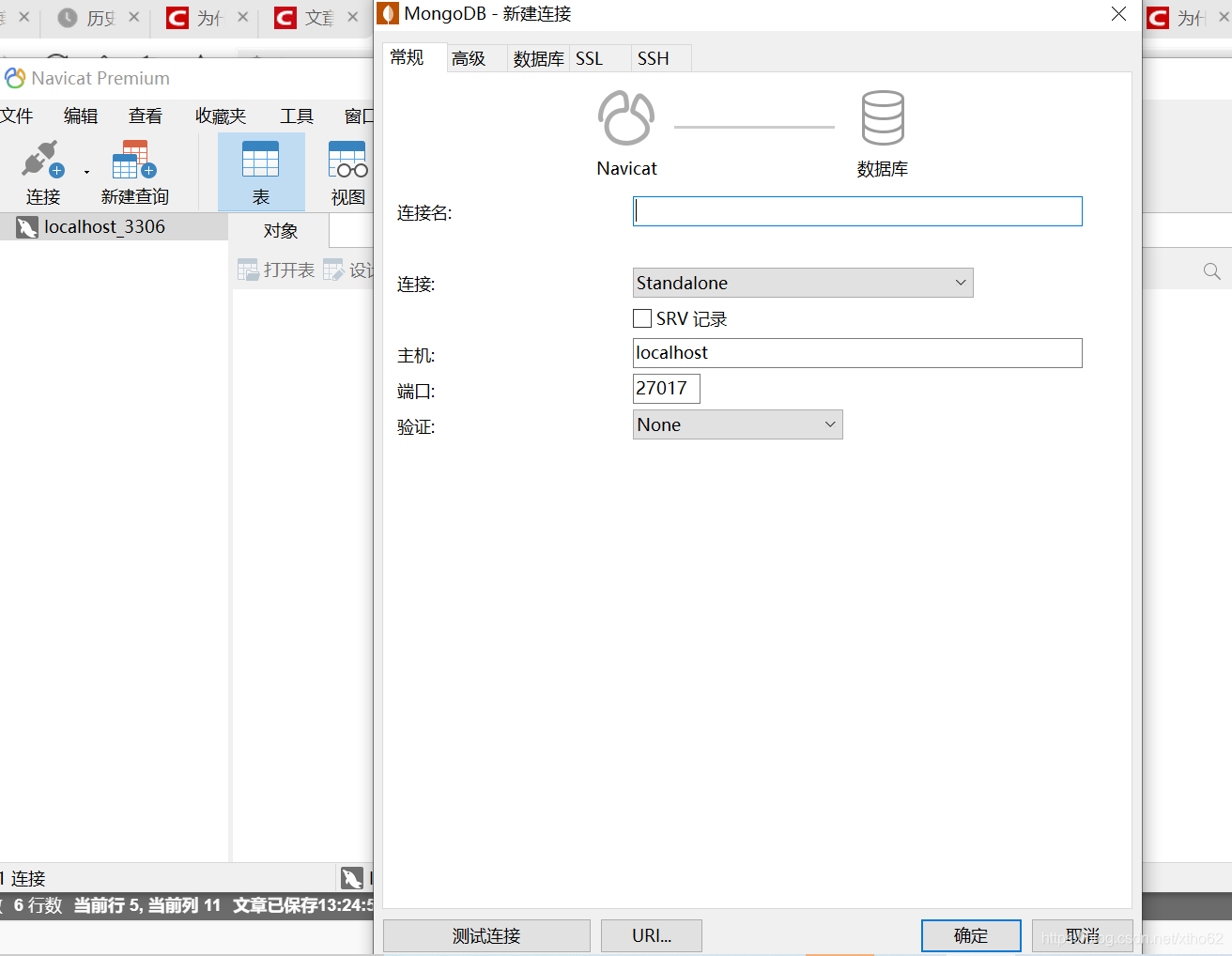The height and width of the screenshot is (956, 1232).
Task: Click the '1 连接' text in Navicat status bar
Action: click(23, 878)
